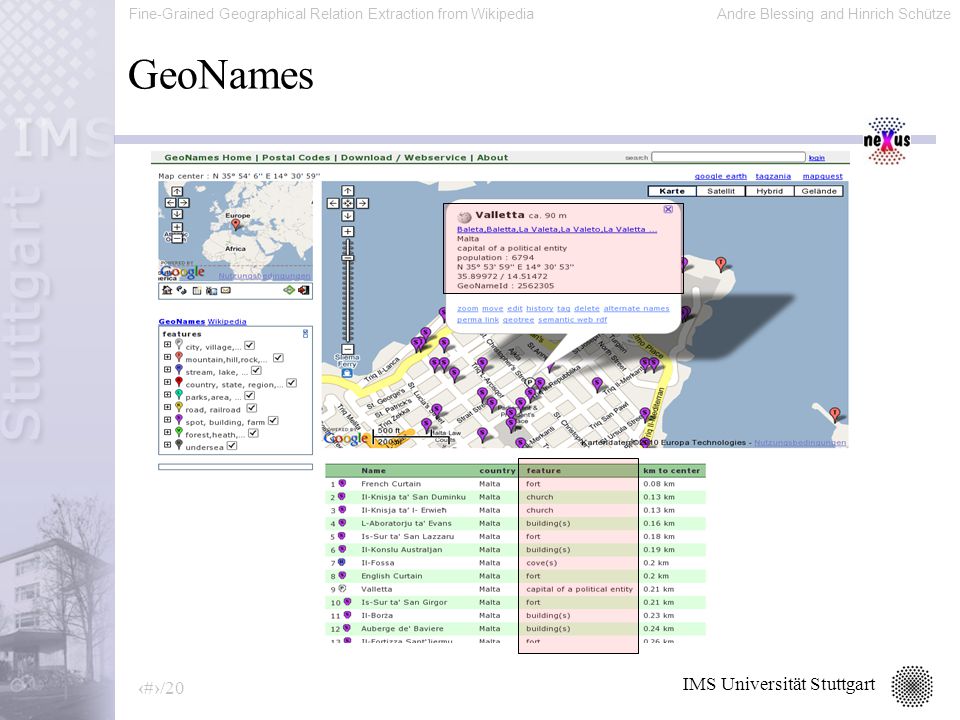Expand the city, village feature group

point(167,345)
